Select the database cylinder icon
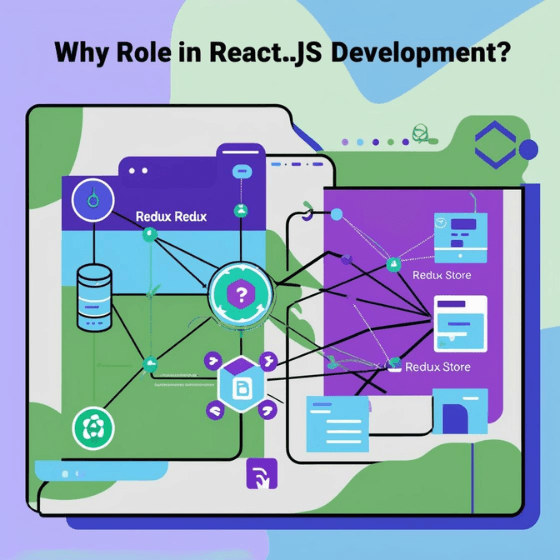Image resolution: width=560 pixels, height=560 pixels. (94, 298)
